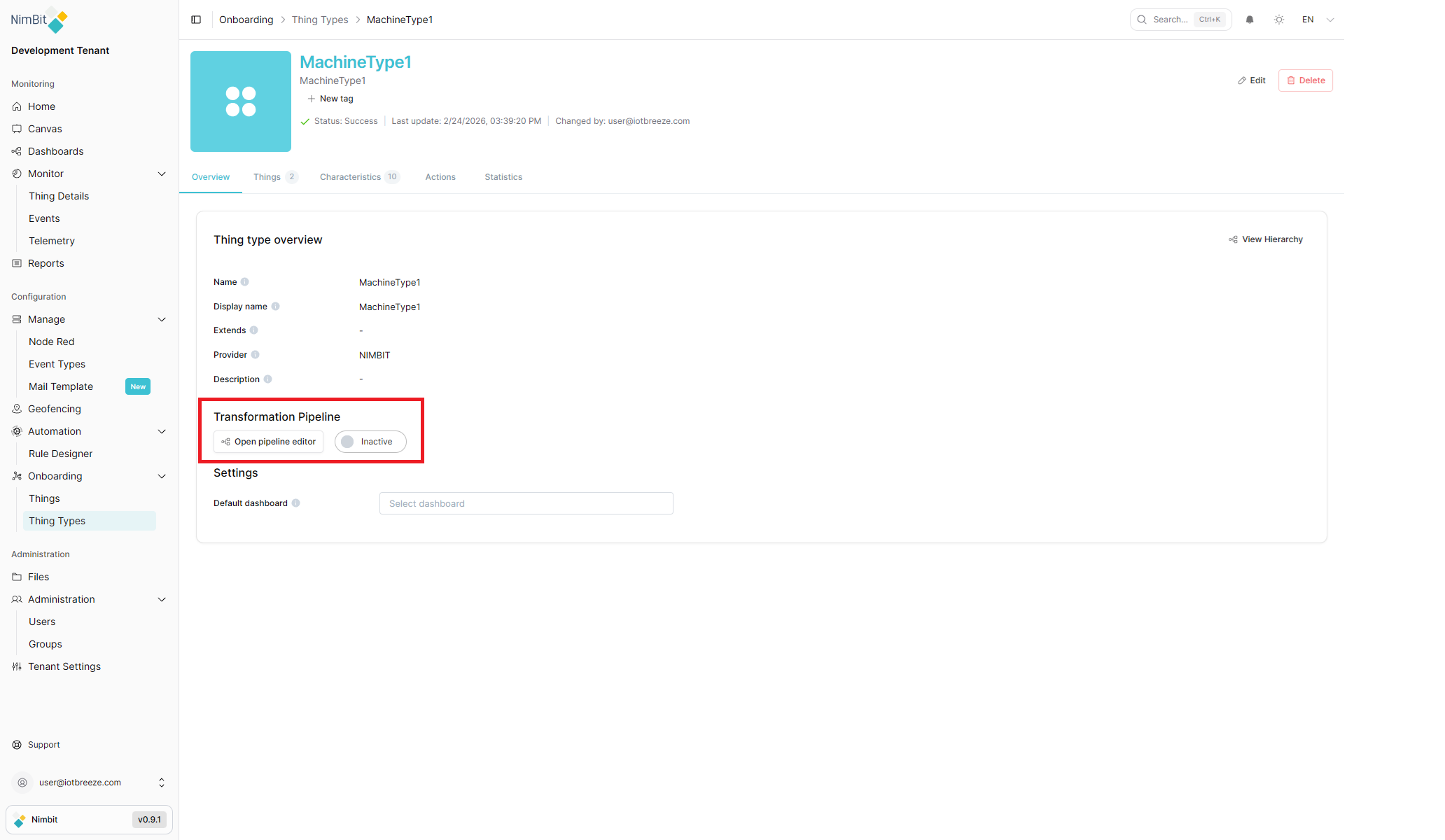This screenshot has width=1445, height=840.
Task: Click the NimBit logo in the sidebar
Action: (x=39, y=20)
